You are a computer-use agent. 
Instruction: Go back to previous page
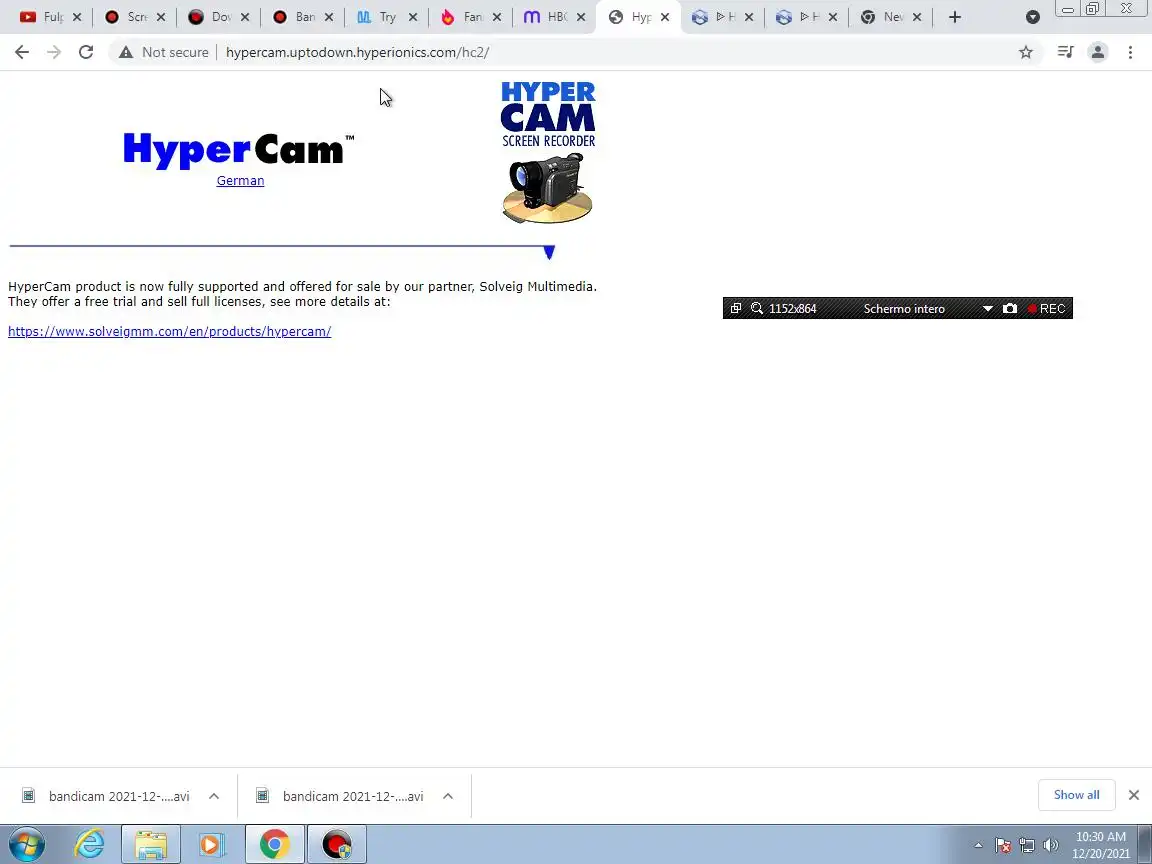pyautogui.click(x=22, y=52)
